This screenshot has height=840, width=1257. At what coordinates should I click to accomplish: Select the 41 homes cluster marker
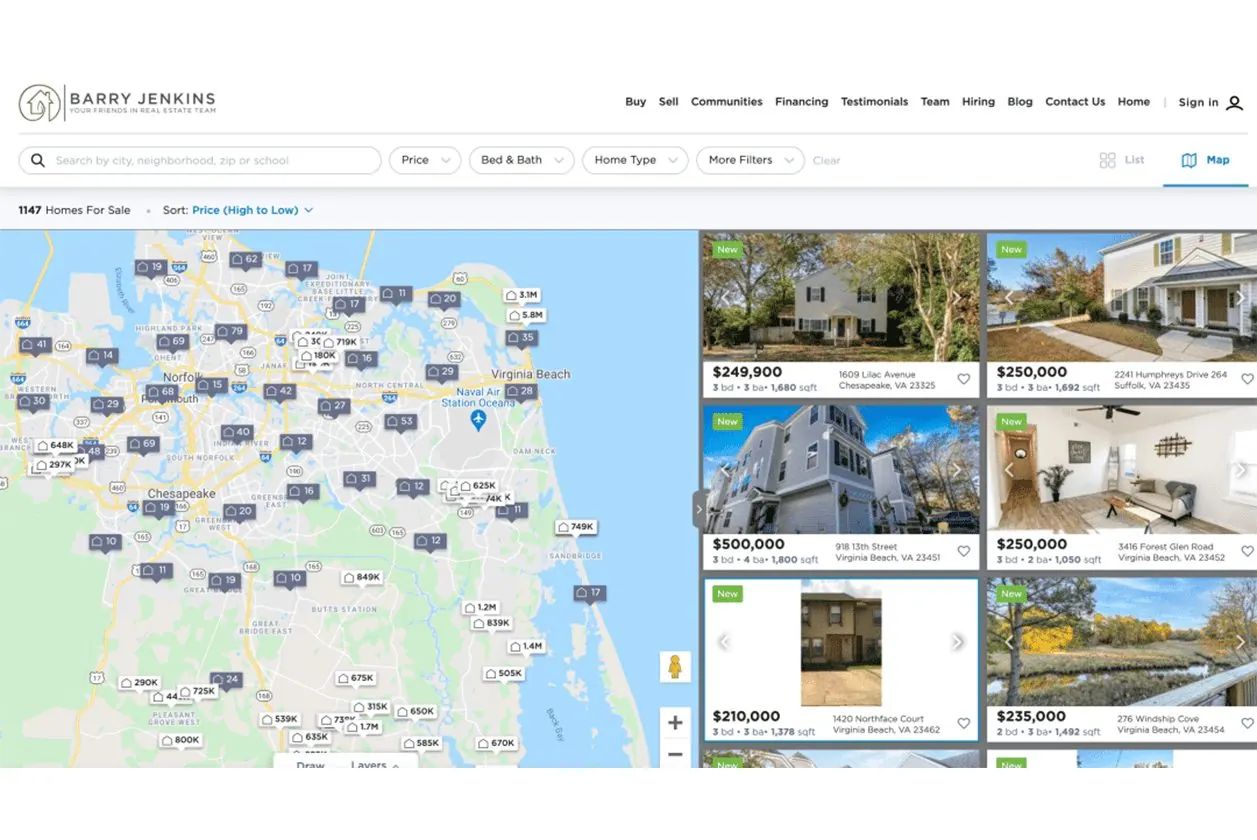pos(35,345)
